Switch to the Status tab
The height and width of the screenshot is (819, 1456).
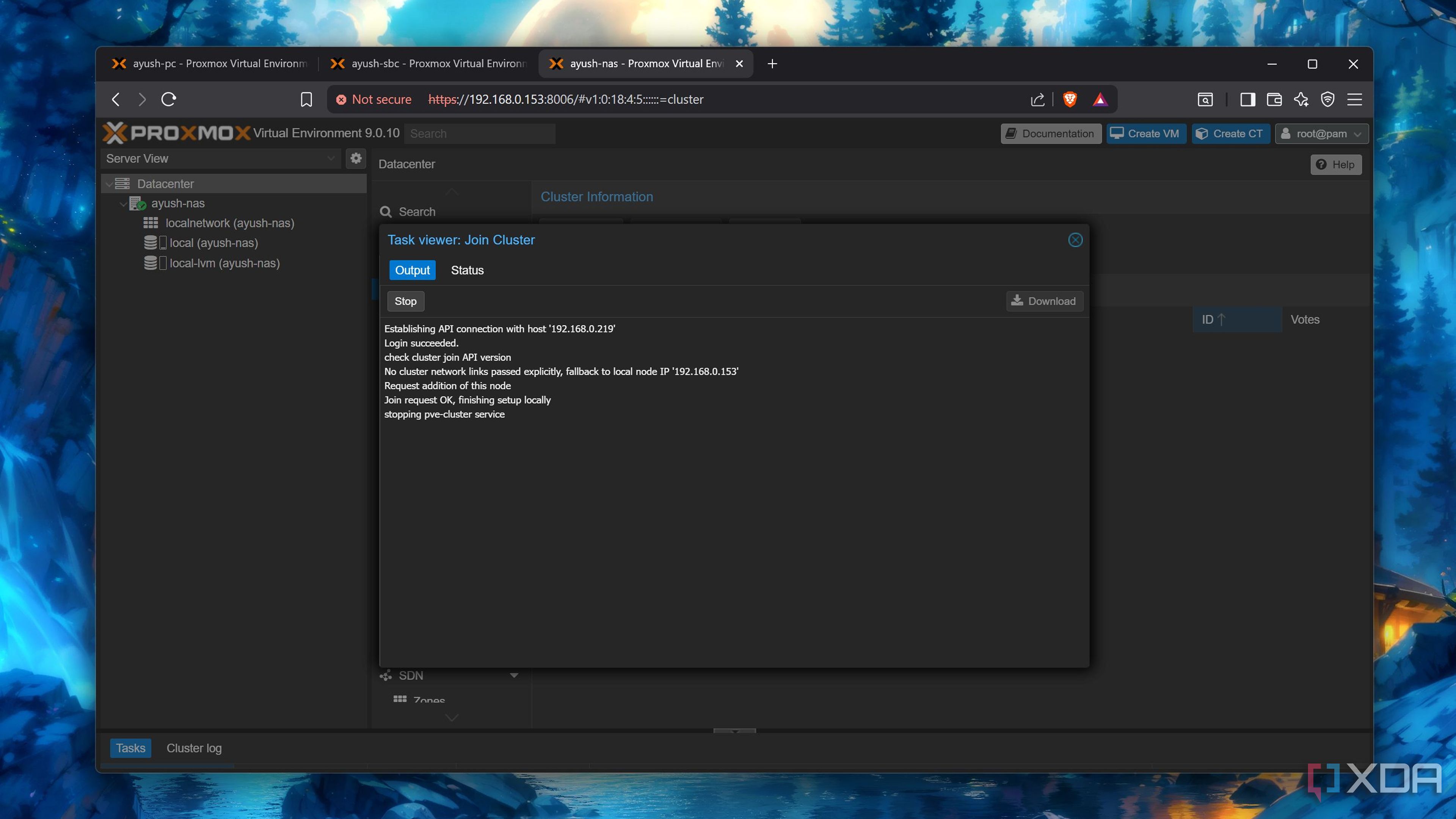(x=467, y=270)
